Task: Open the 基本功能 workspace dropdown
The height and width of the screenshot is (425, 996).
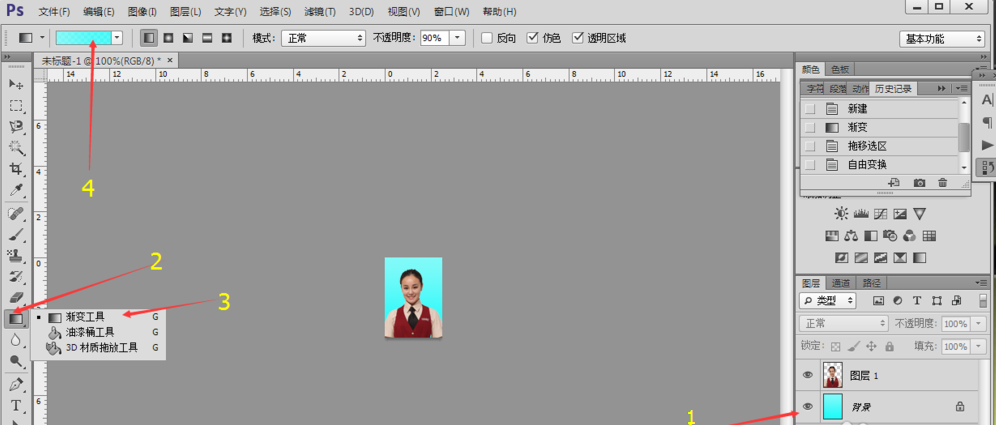Action: pyautogui.click(x=941, y=39)
